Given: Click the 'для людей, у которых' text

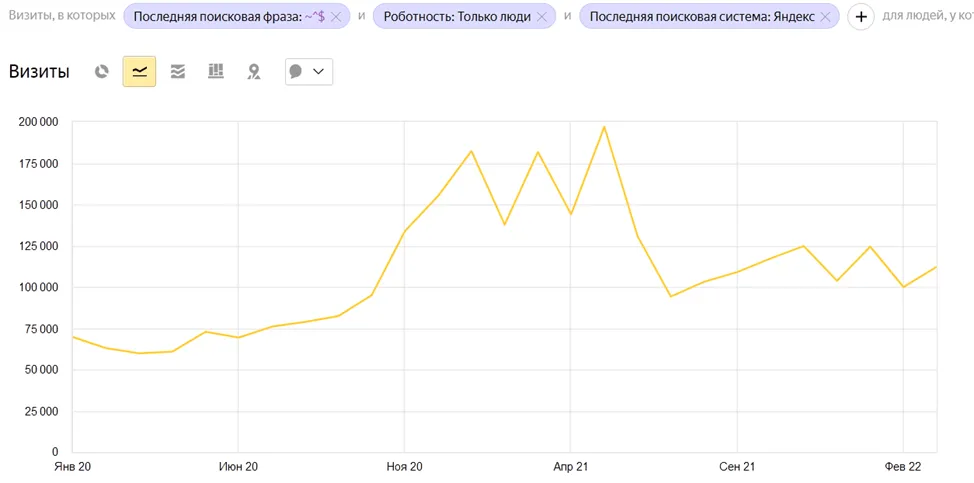Looking at the screenshot, I should click(928, 17).
